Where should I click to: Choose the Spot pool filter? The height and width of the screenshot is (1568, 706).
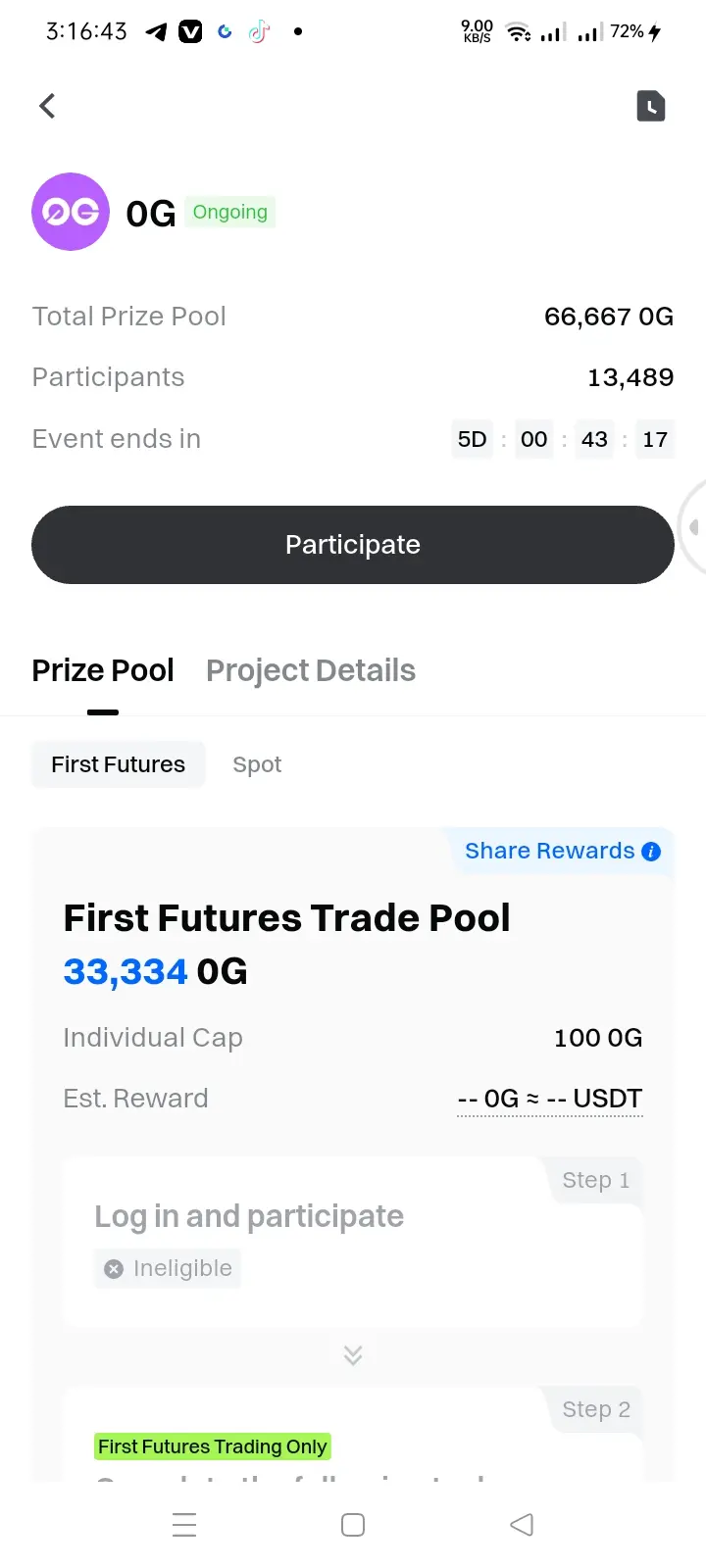coord(257,764)
